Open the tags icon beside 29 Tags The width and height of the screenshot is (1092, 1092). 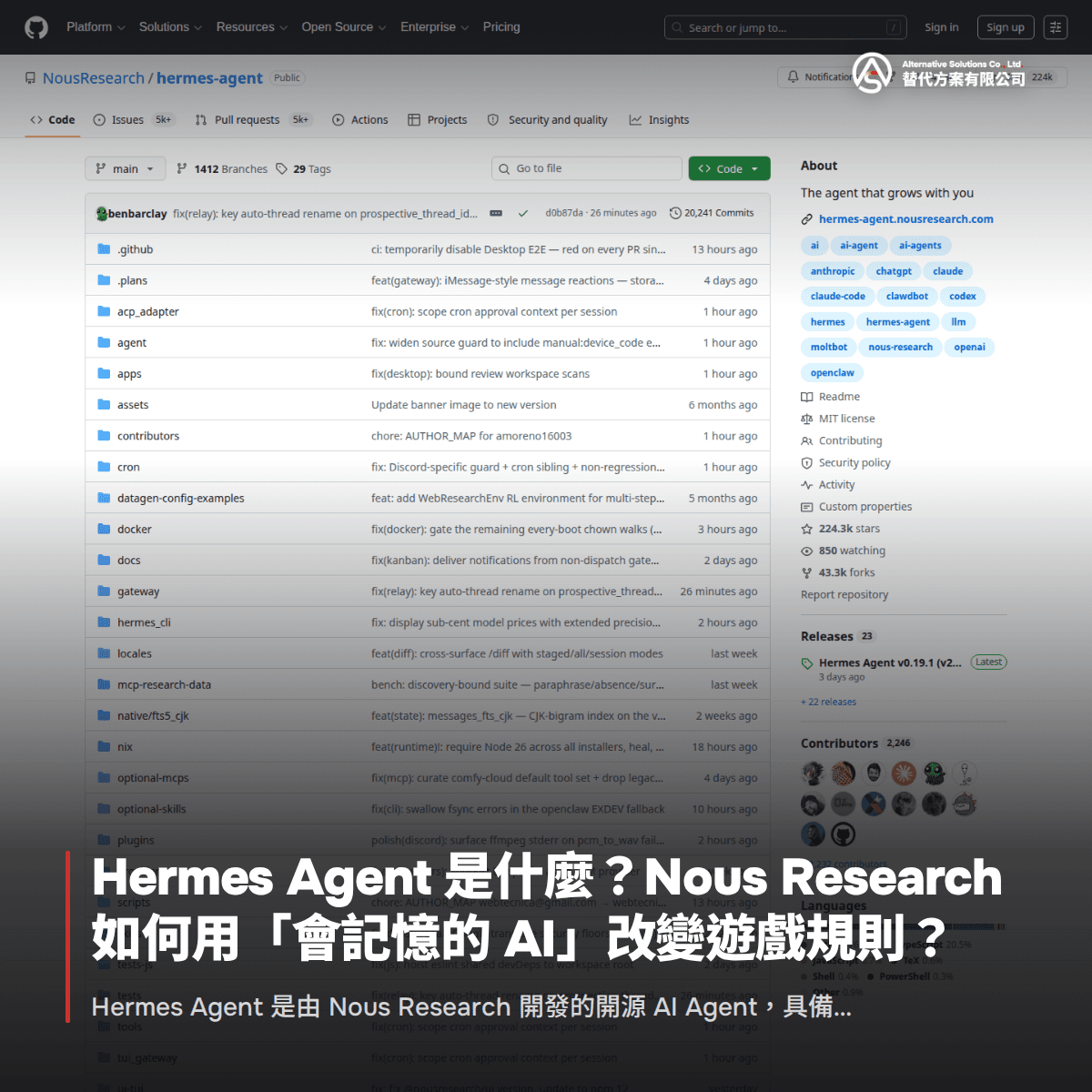tap(282, 168)
